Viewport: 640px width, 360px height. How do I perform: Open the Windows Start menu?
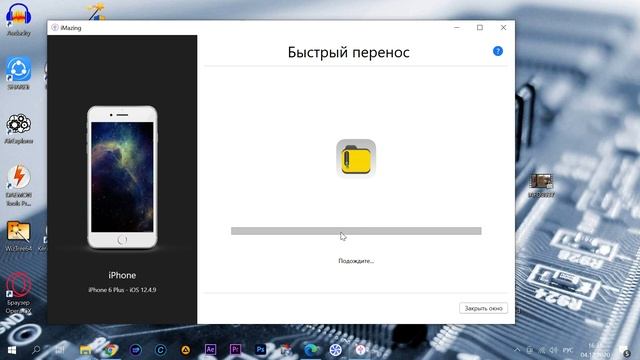(x=11, y=350)
